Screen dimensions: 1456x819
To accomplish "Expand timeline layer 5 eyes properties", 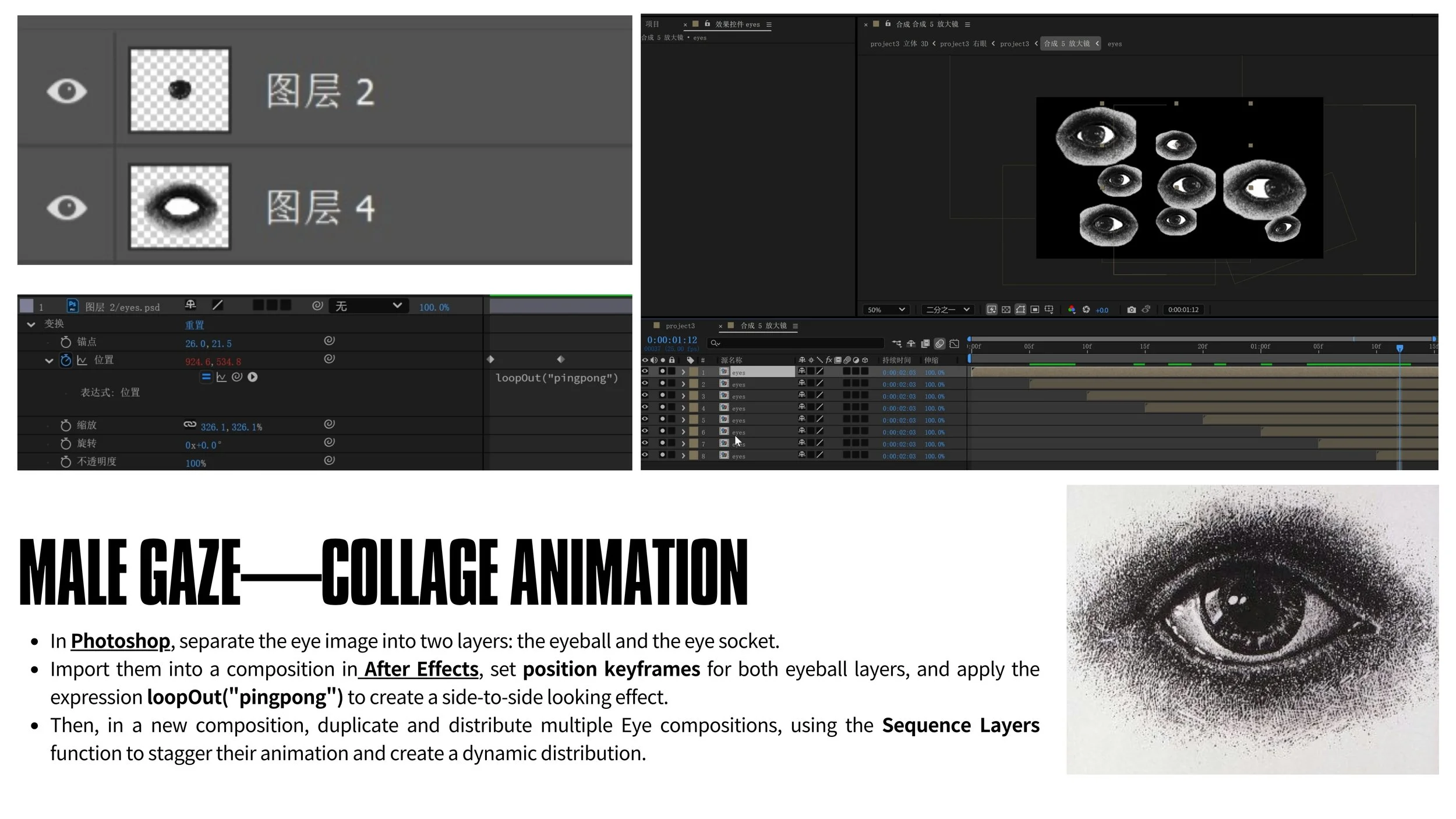I will [683, 420].
